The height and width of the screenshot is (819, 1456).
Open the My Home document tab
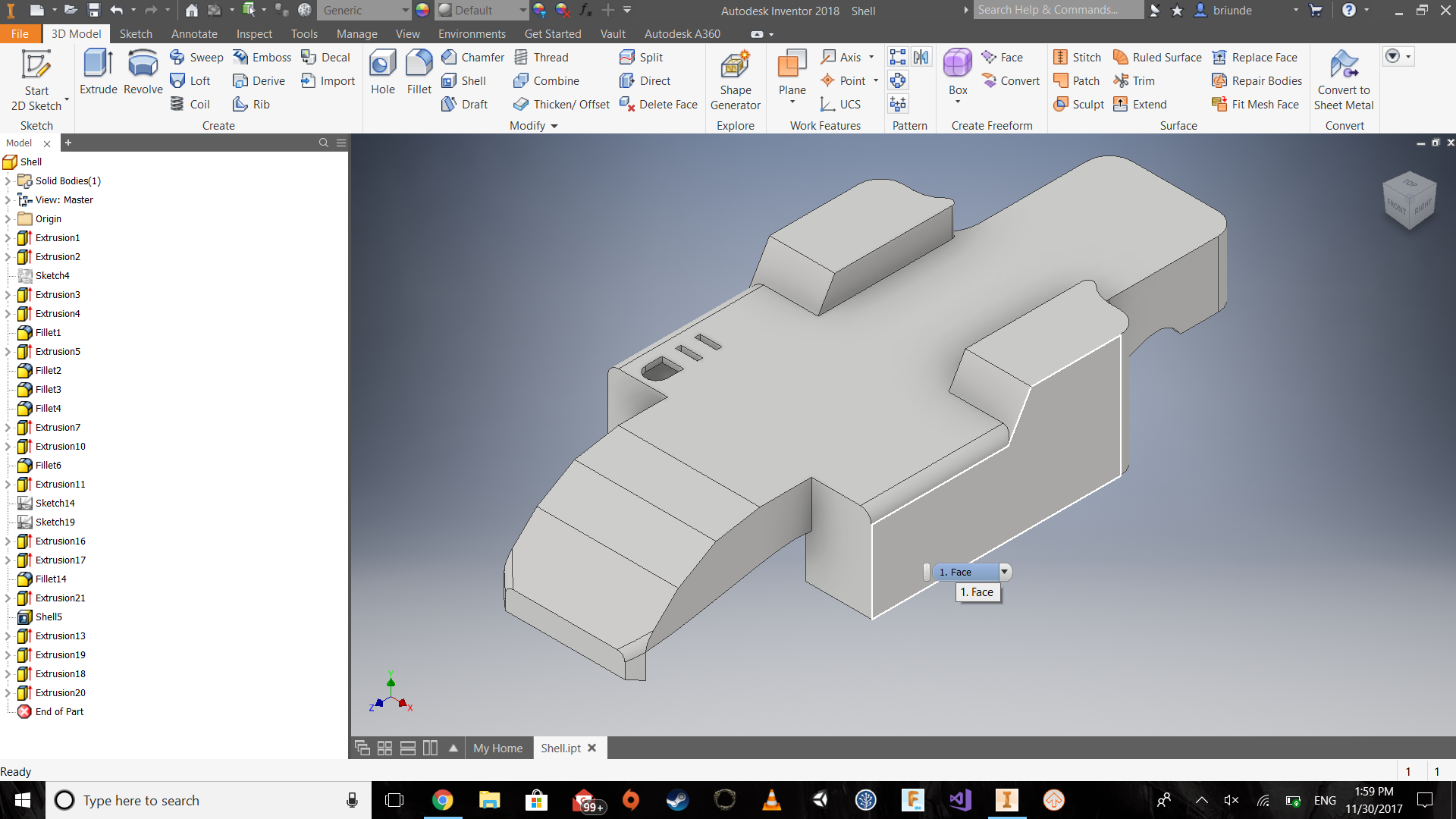coord(497,748)
